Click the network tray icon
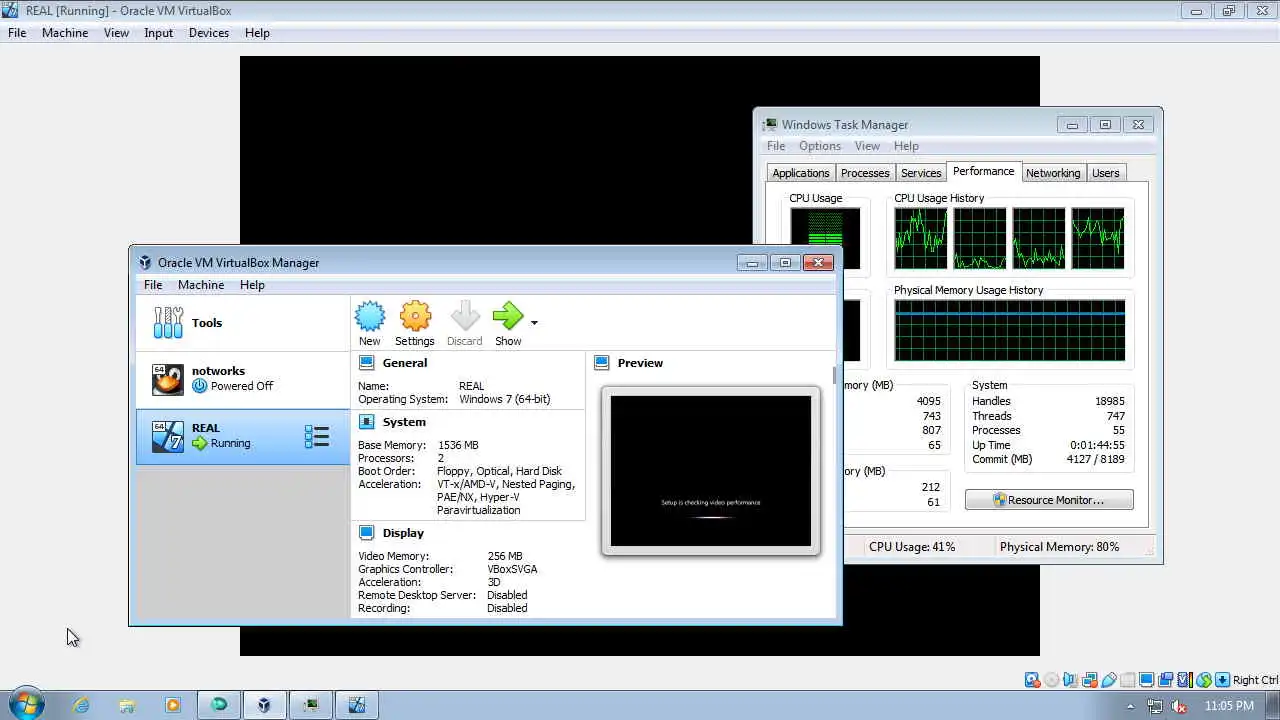The height and width of the screenshot is (720, 1280). tap(1155, 706)
